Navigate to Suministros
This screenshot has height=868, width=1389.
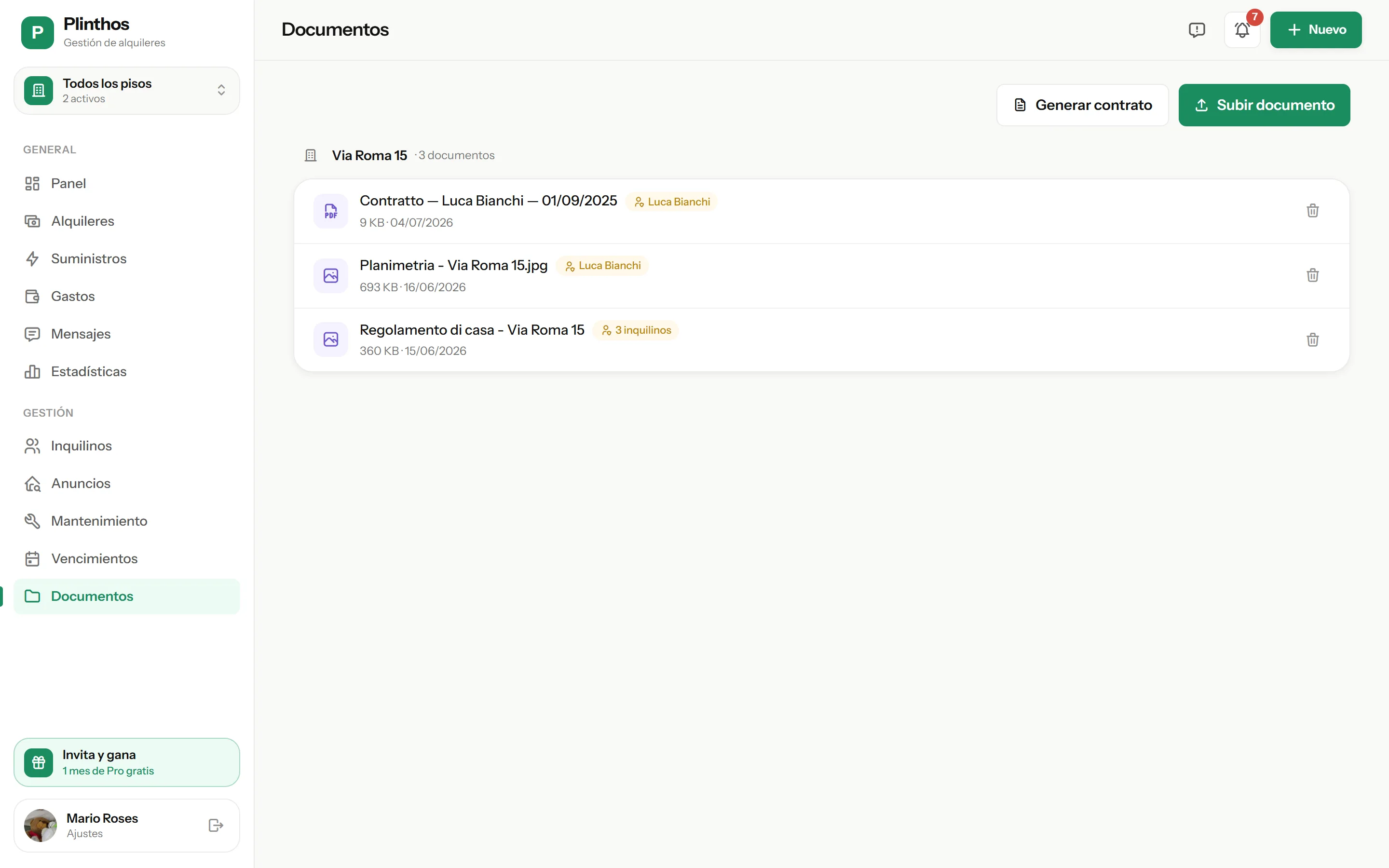tap(126, 258)
